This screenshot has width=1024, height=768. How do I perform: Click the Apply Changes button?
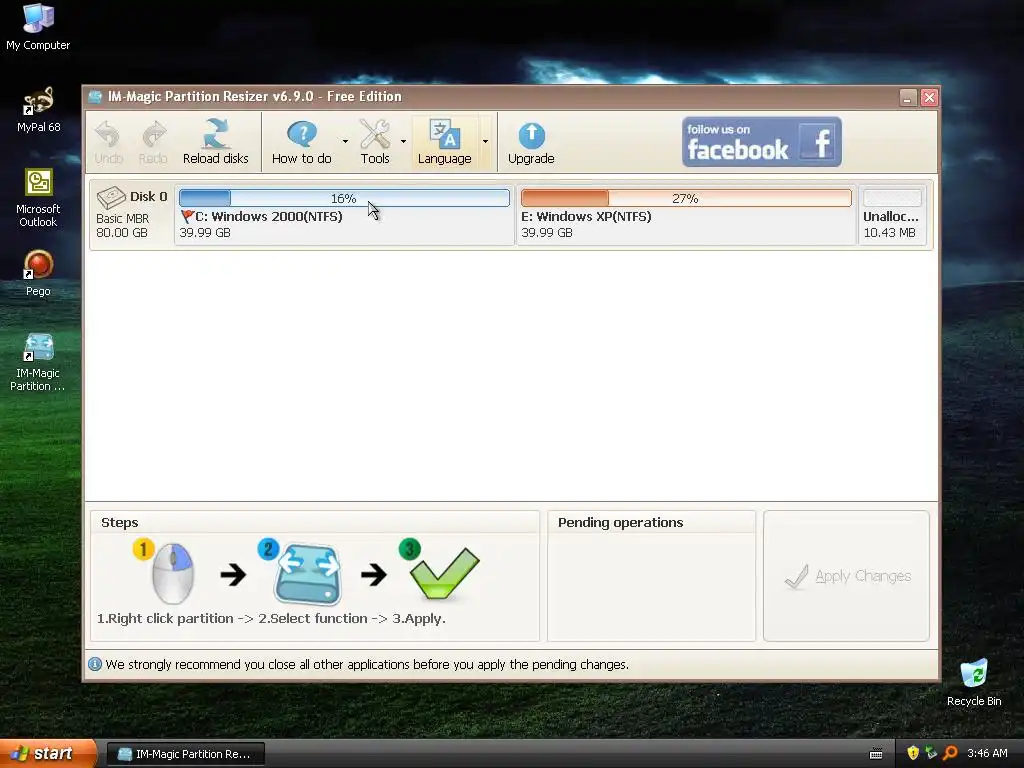point(846,576)
